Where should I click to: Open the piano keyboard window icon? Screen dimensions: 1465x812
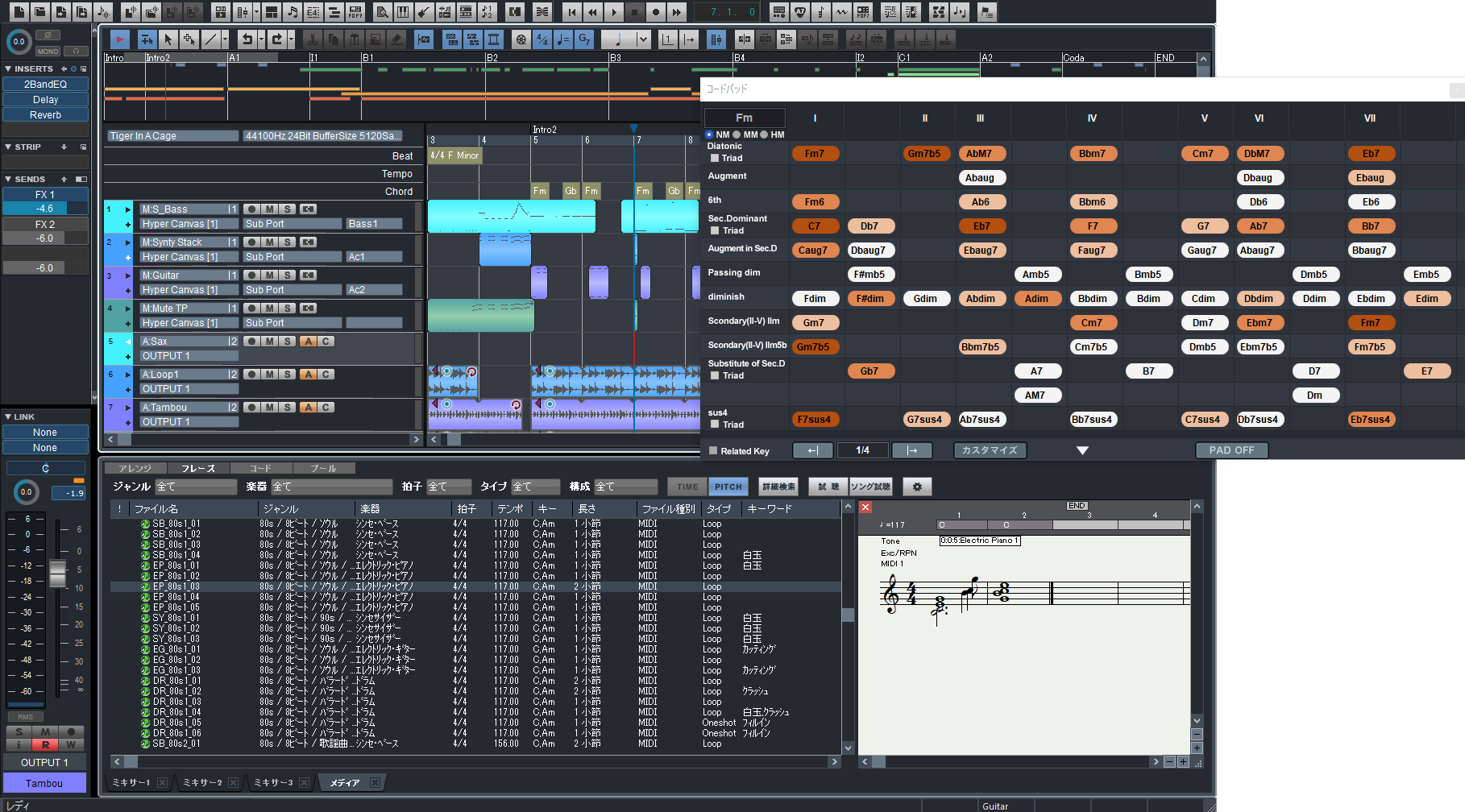[403, 12]
